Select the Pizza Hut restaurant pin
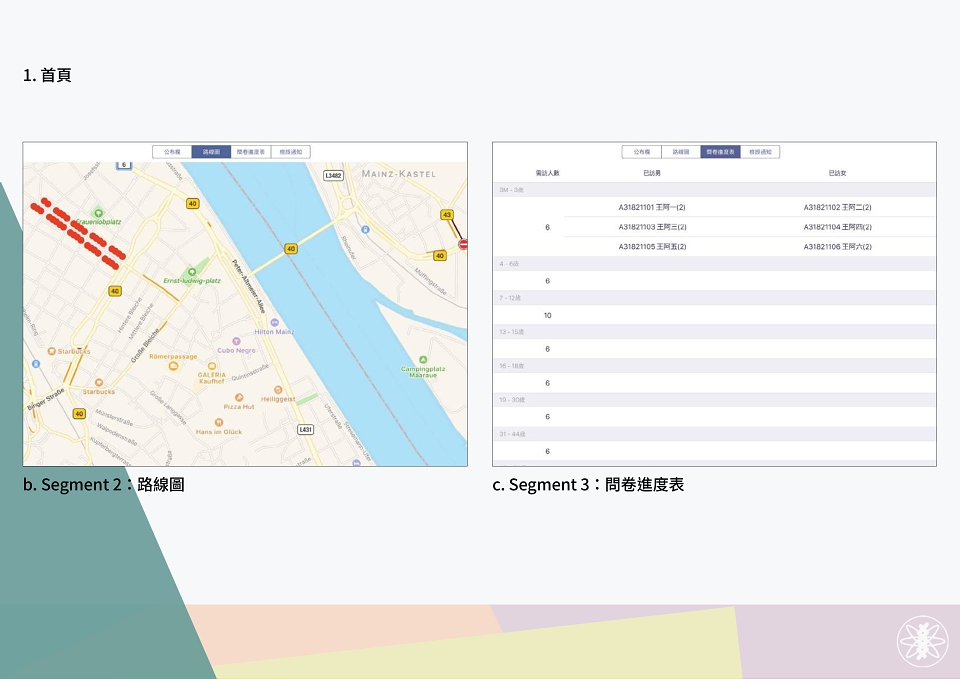 [239, 397]
